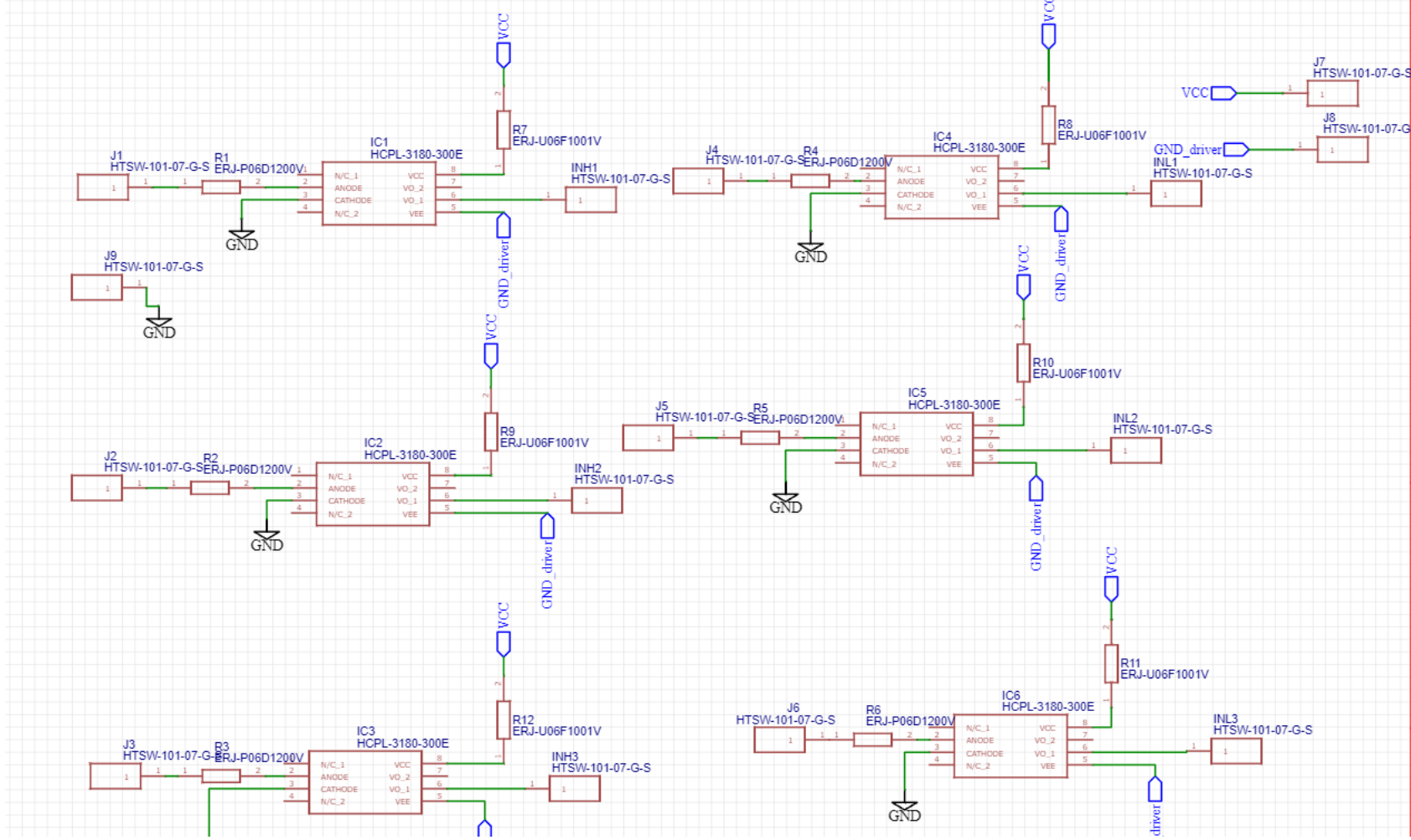Select the J7 connector symbol

click(1333, 93)
